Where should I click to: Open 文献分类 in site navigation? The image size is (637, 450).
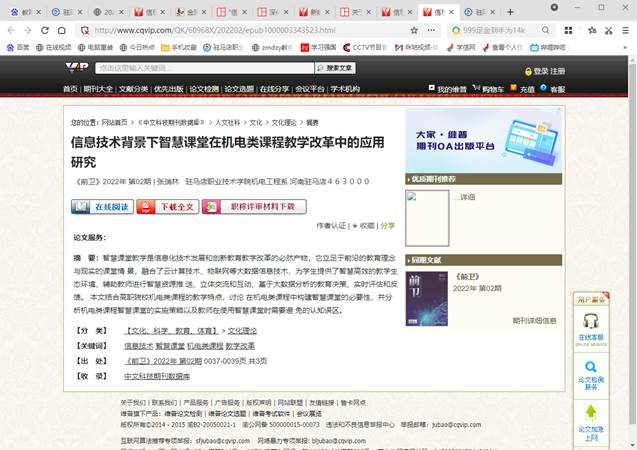click(133, 89)
